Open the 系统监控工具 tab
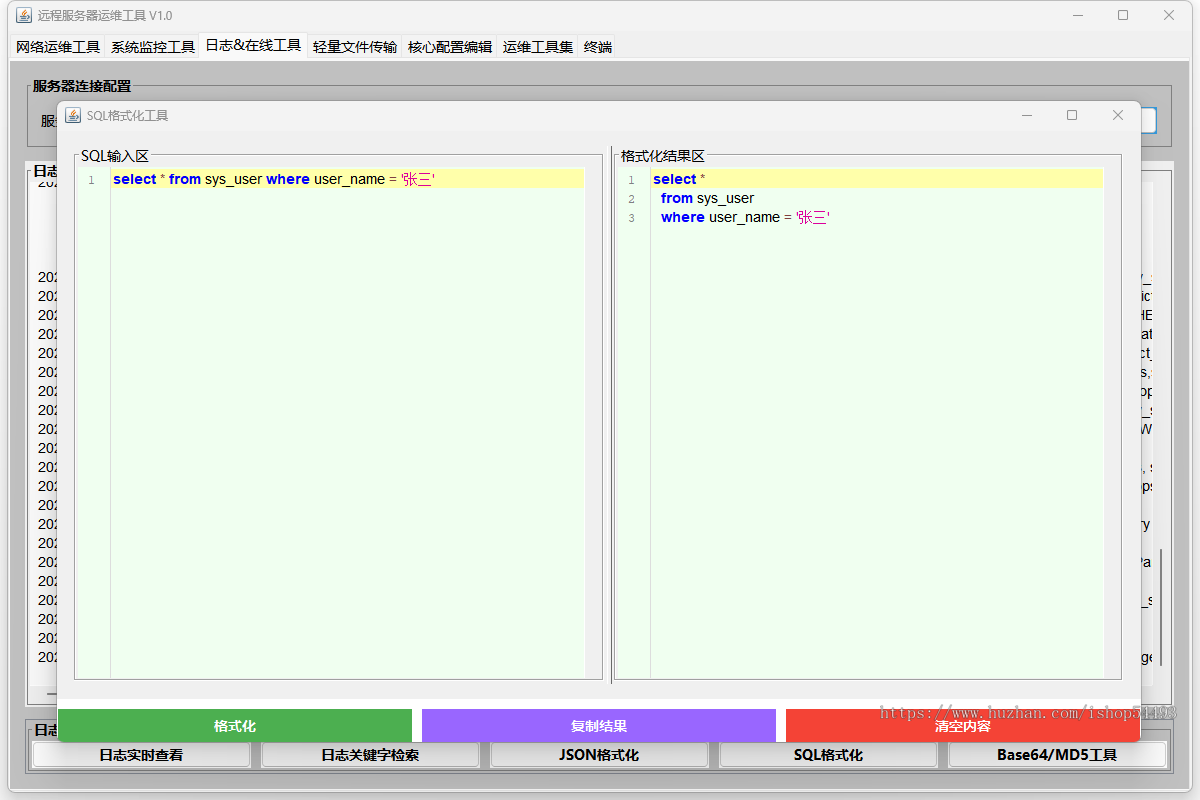The height and width of the screenshot is (800, 1200). [153, 47]
